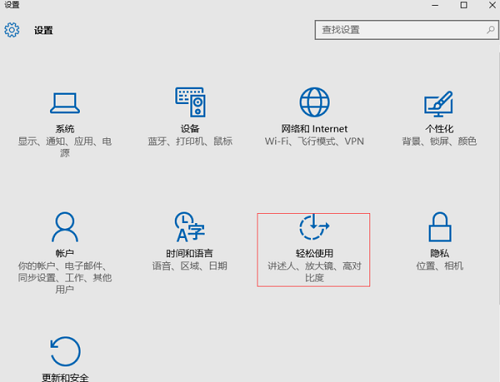Open the 更新和安全 circular arrow icon
The height and width of the screenshot is (382, 500).
tap(65, 351)
